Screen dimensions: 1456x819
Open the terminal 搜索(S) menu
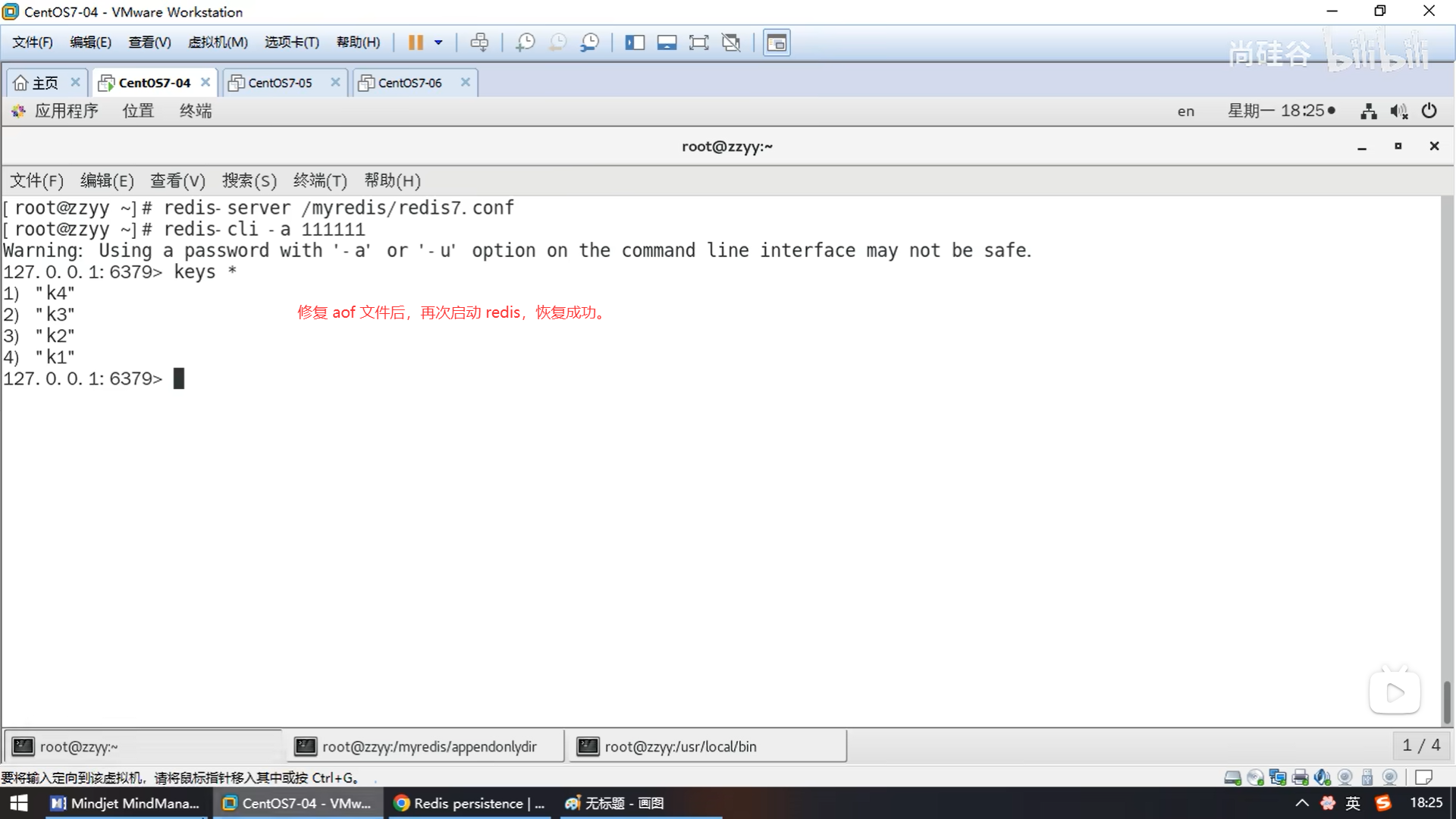pos(249,180)
